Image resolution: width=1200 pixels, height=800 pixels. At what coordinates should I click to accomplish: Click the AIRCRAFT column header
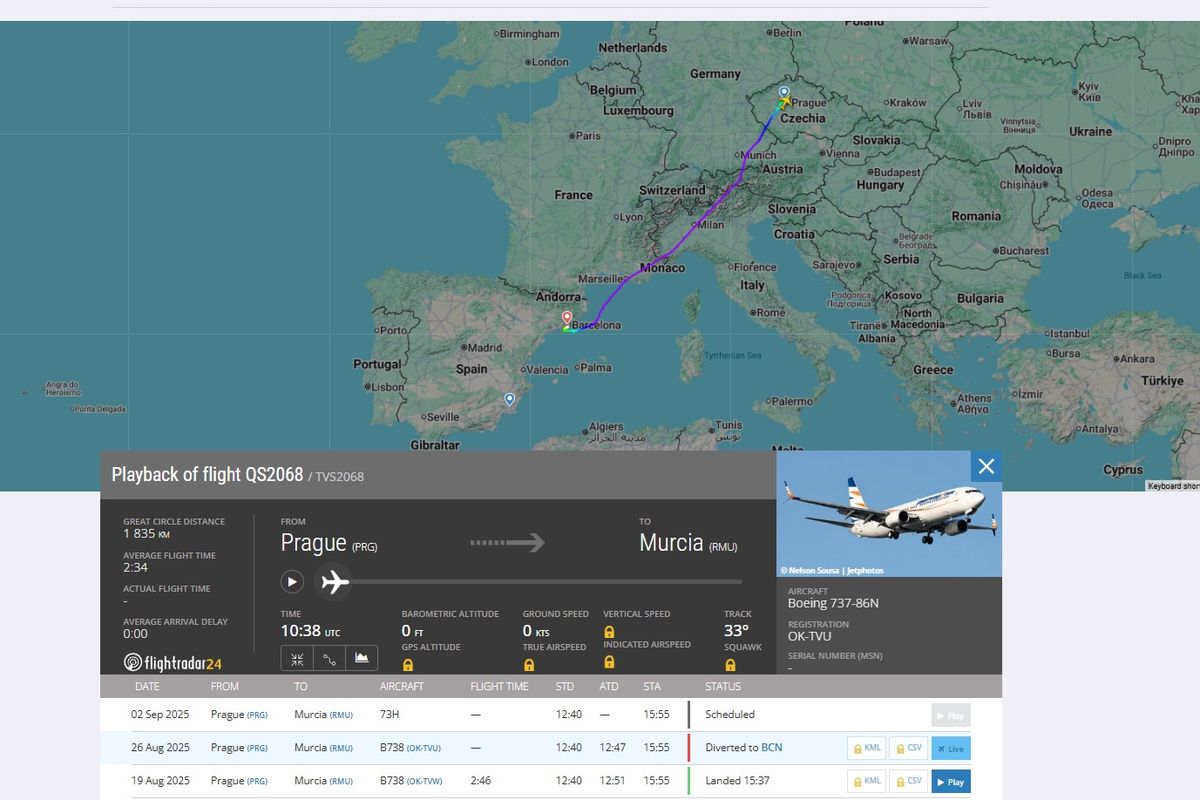coord(402,687)
